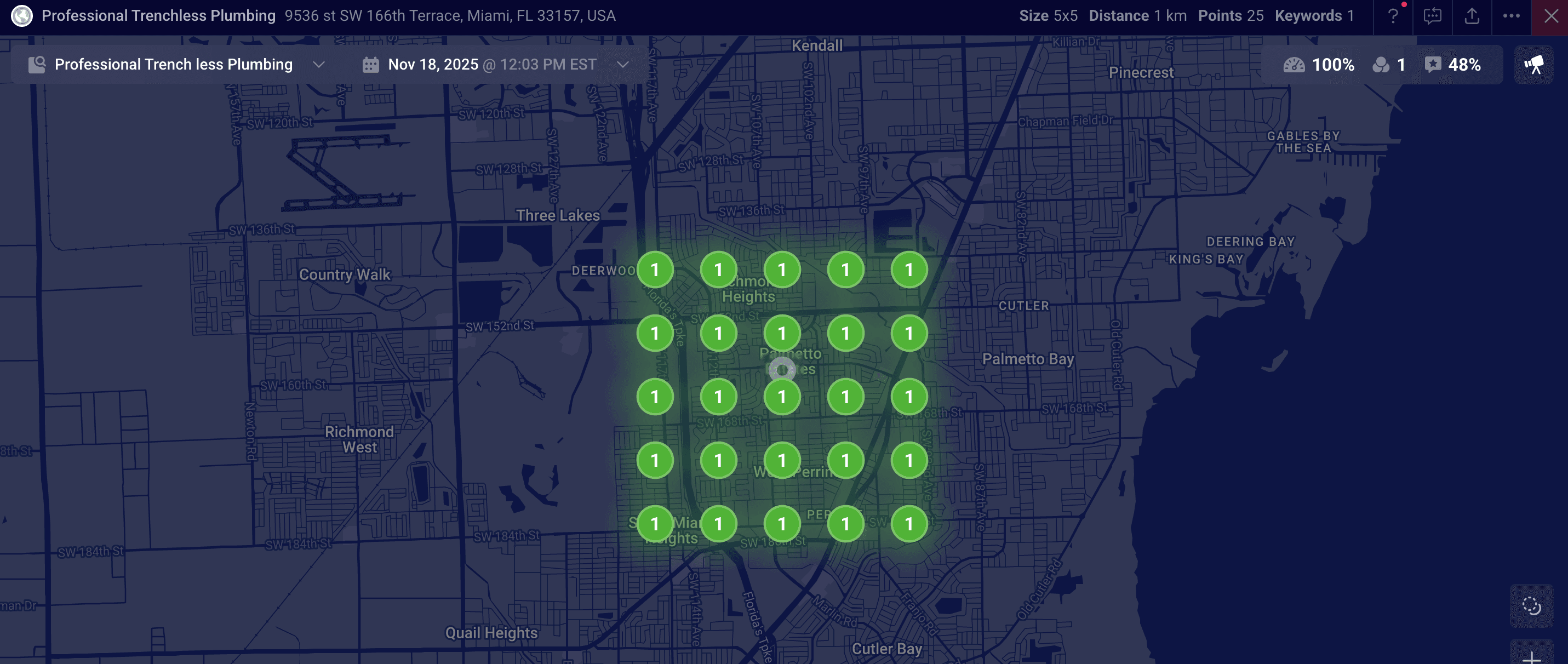This screenshot has width=1568, height=664.
Task: Click the CUTLER map label
Action: coord(1023,306)
